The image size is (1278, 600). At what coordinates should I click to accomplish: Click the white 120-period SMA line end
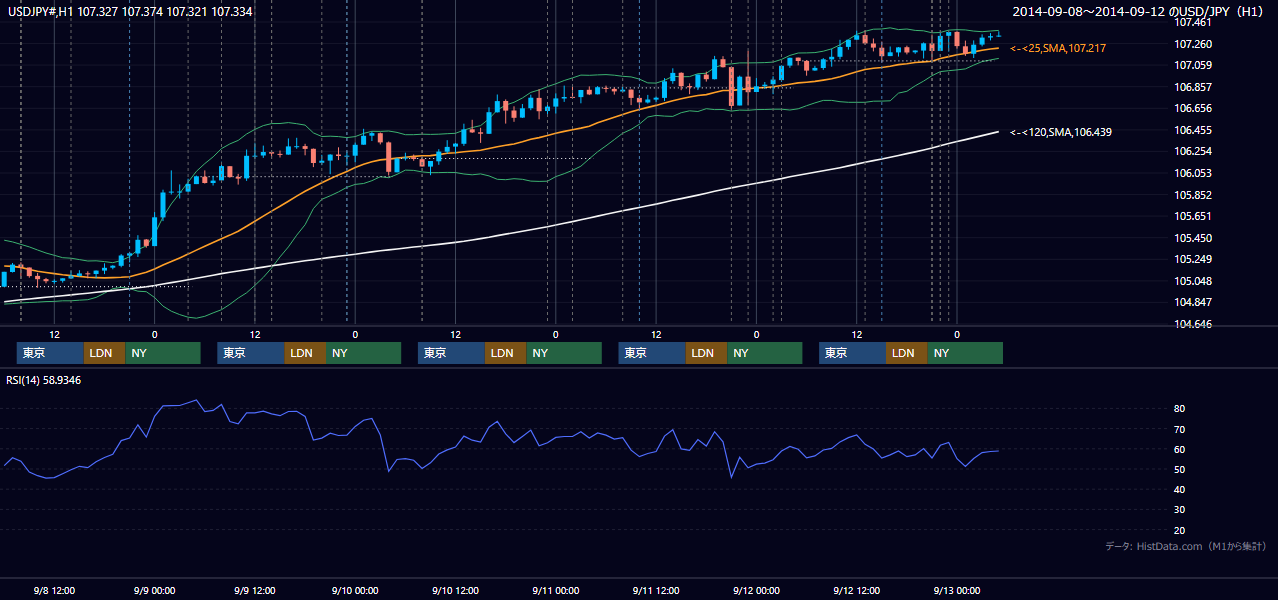pos(996,132)
